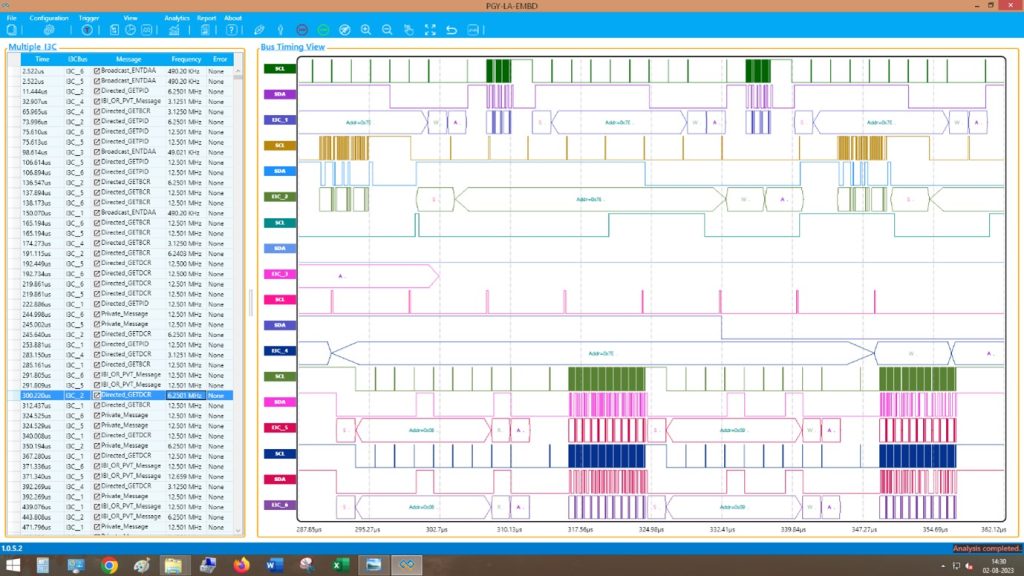The image size is (1024, 576).
Task: Undo last action with the undo icon
Action: point(450,30)
